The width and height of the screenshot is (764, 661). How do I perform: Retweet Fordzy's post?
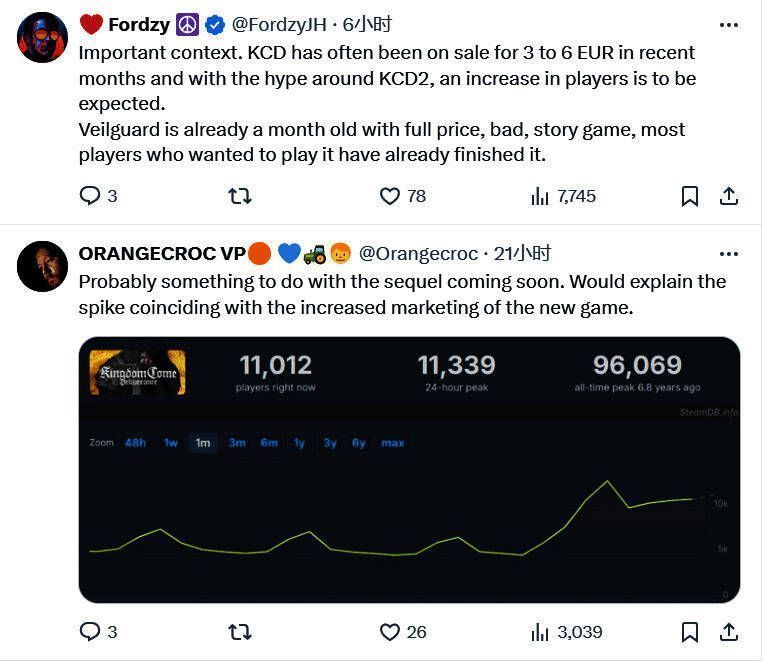click(x=240, y=196)
